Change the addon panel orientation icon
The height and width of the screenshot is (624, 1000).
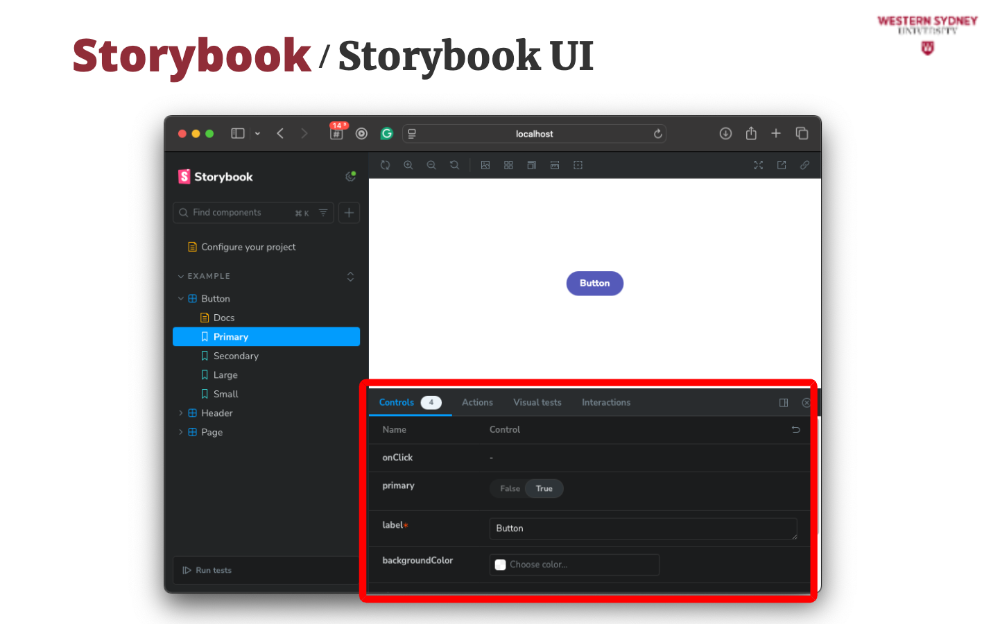(x=784, y=403)
